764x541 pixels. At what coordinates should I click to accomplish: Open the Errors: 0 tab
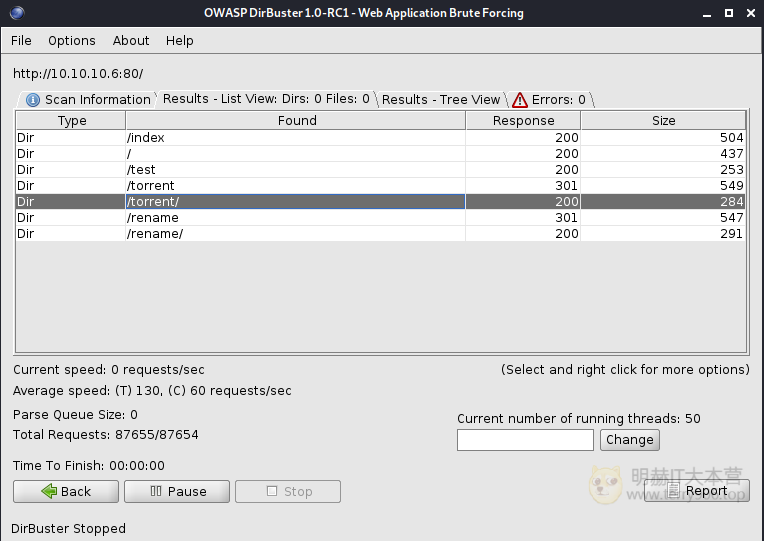(x=551, y=99)
